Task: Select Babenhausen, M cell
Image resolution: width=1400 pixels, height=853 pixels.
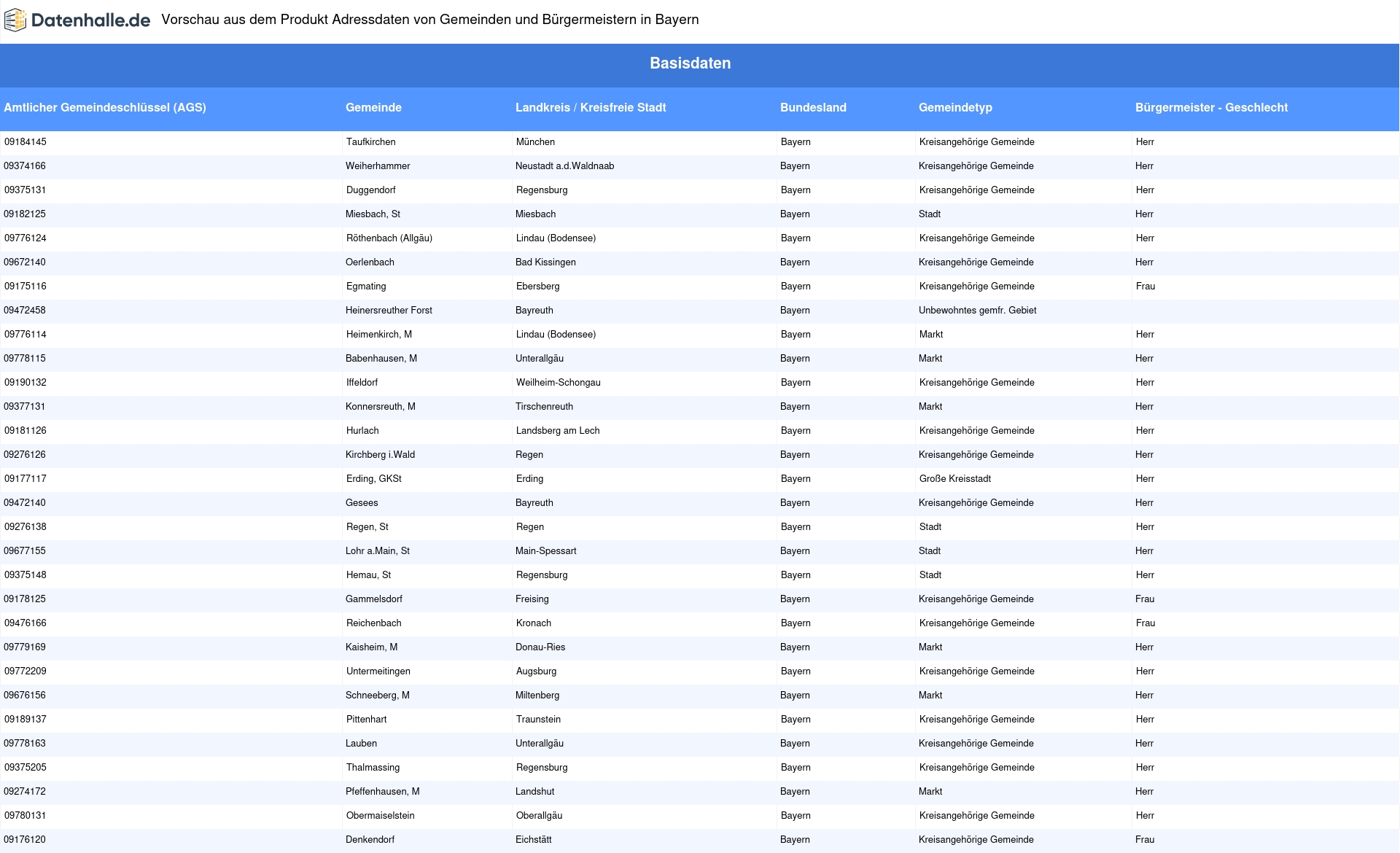Action: 381,358
